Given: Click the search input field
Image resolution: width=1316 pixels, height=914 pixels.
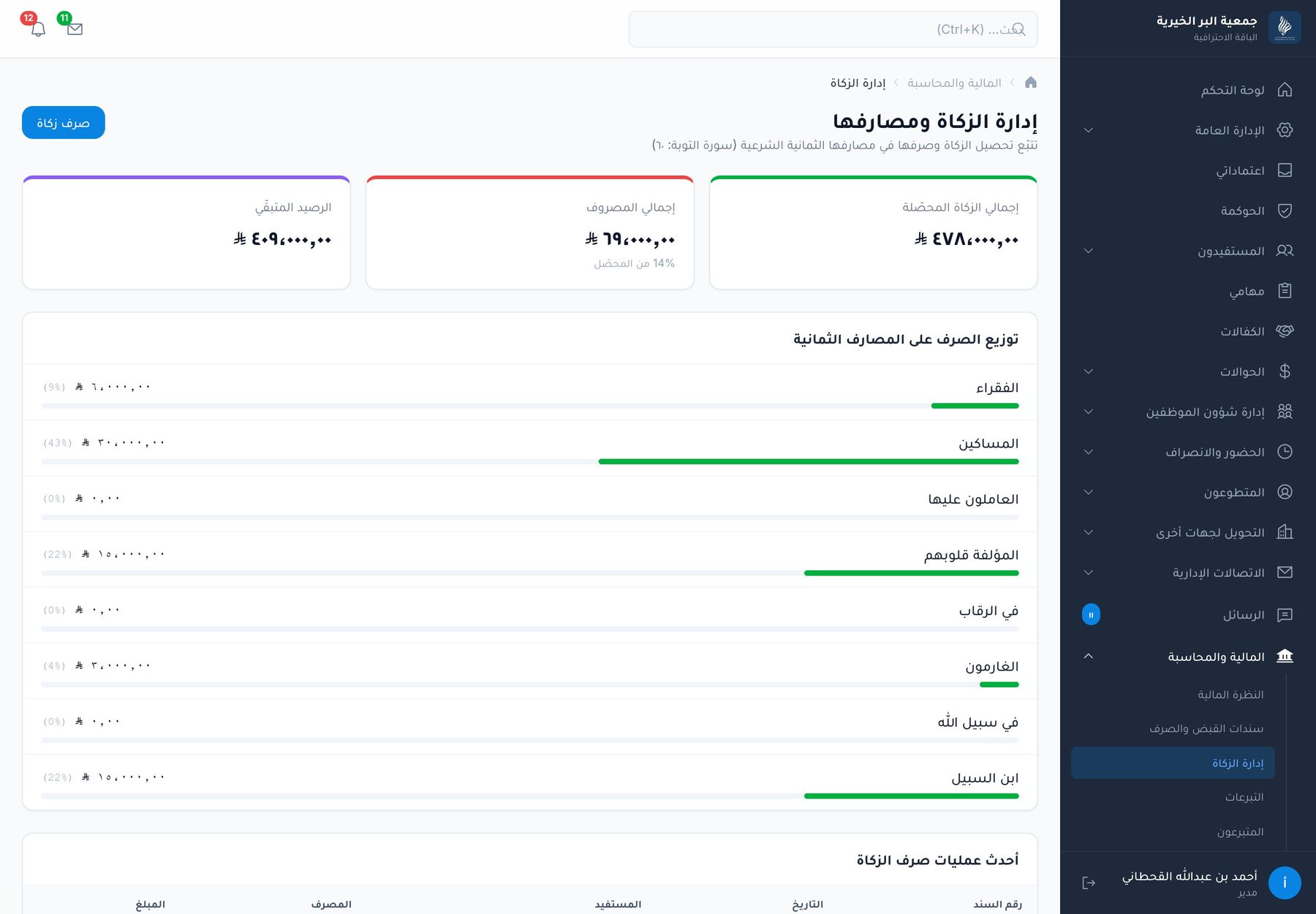Looking at the screenshot, I should click(x=833, y=29).
